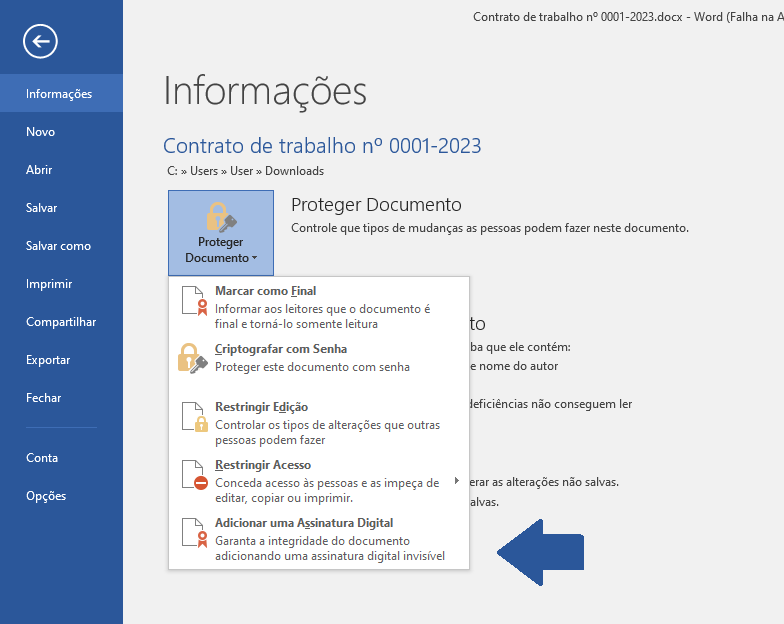Click the back arrow circle icon
784x624 pixels.
[41, 41]
